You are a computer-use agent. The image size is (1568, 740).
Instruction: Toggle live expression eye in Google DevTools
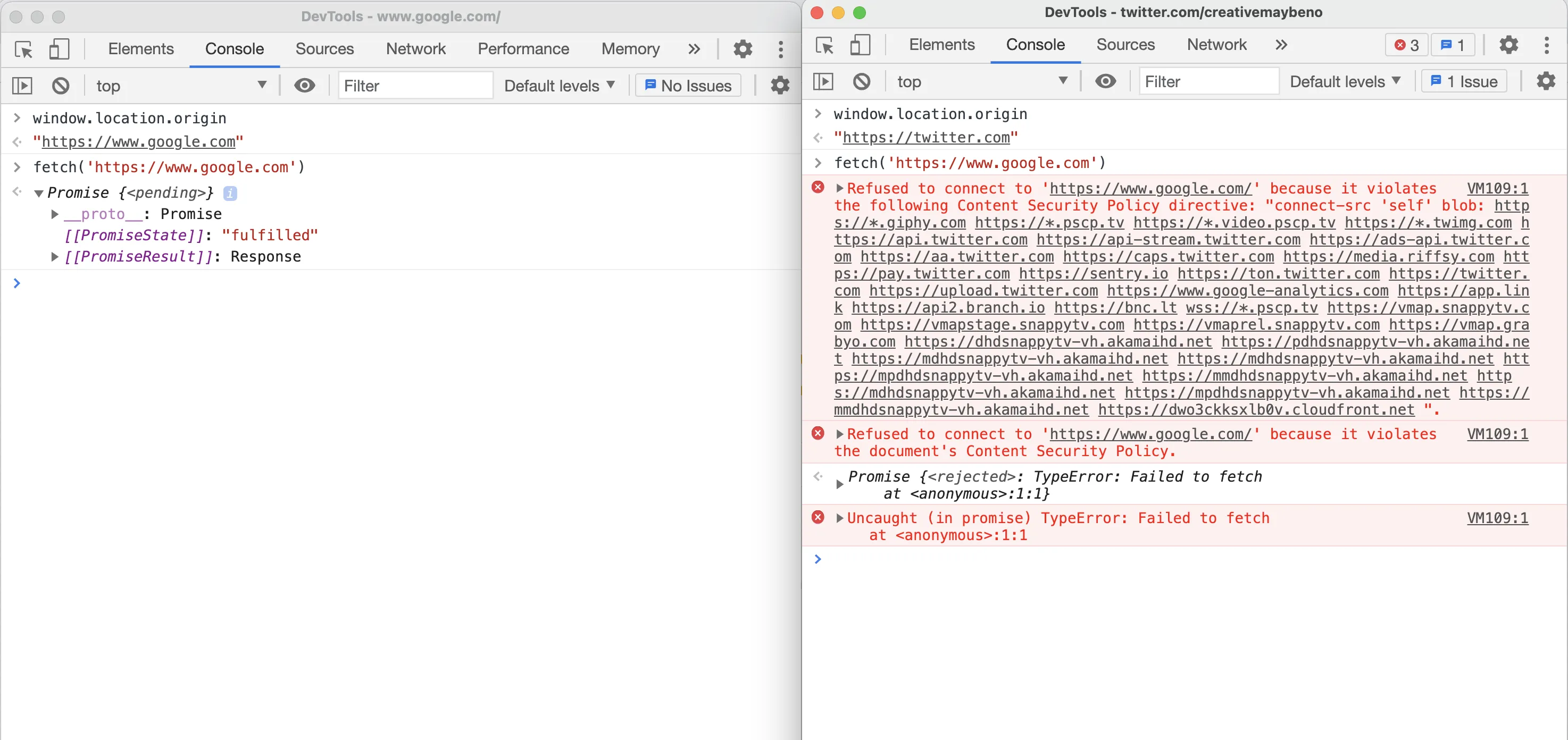[304, 86]
